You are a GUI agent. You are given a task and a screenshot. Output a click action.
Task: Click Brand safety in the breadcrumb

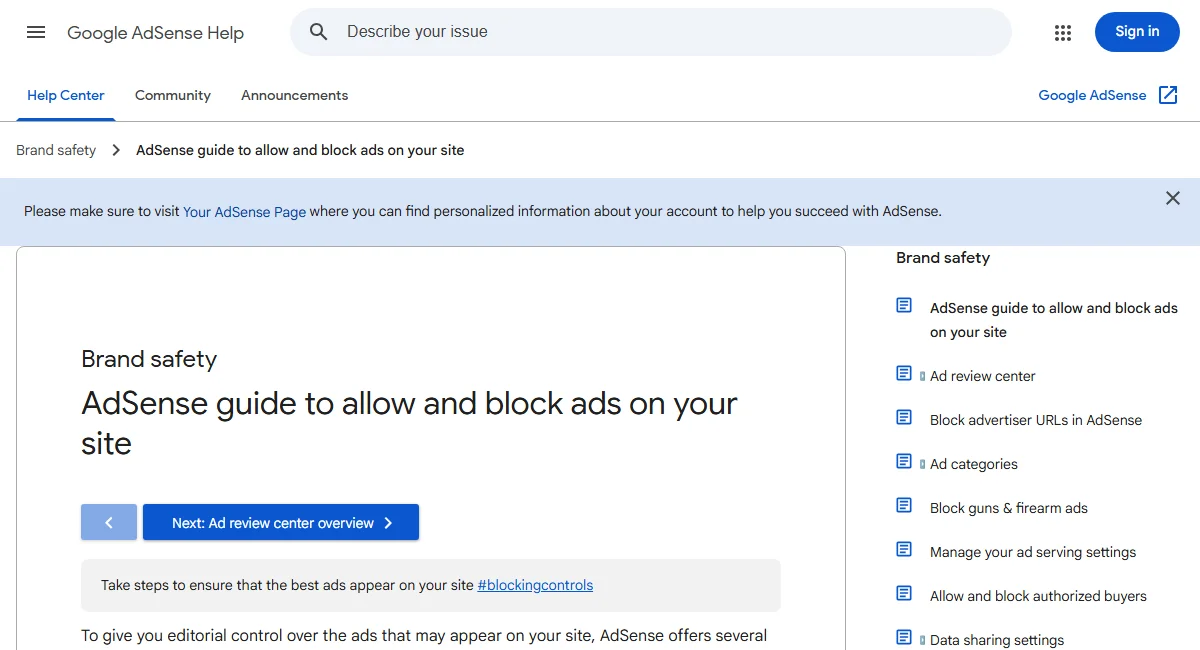tap(56, 150)
